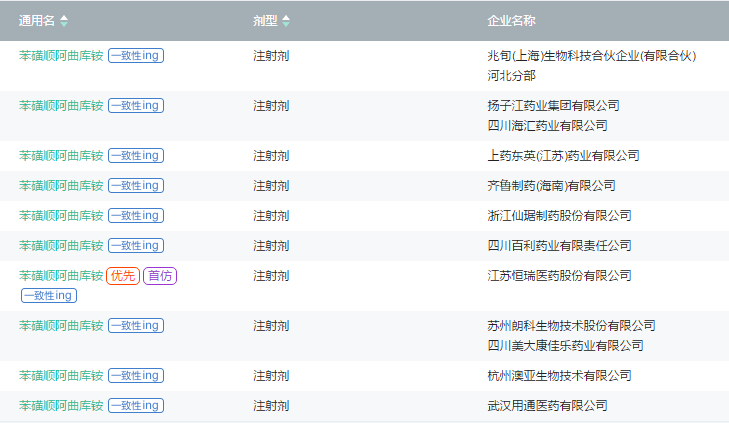Click 注射剂 cell in 四川百利药业 row
The height and width of the screenshot is (423, 729).
pyautogui.click(x=271, y=246)
